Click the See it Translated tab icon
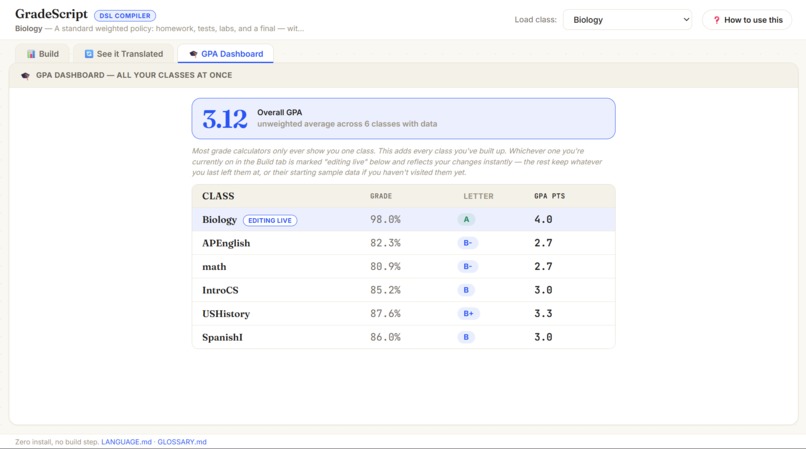Viewport: 806px width, 449px height. [89, 54]
